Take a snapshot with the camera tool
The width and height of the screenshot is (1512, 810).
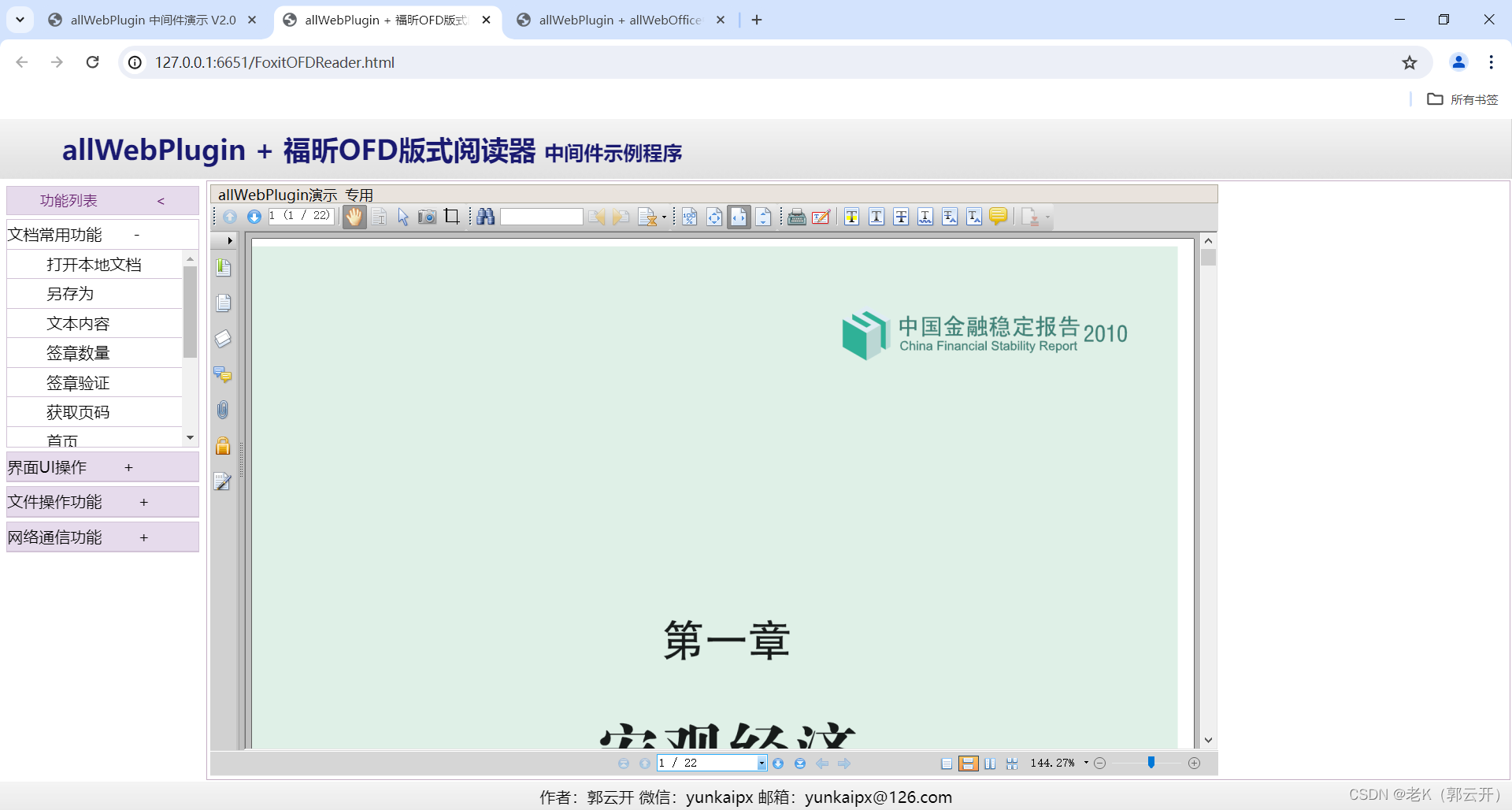point(427,217)
